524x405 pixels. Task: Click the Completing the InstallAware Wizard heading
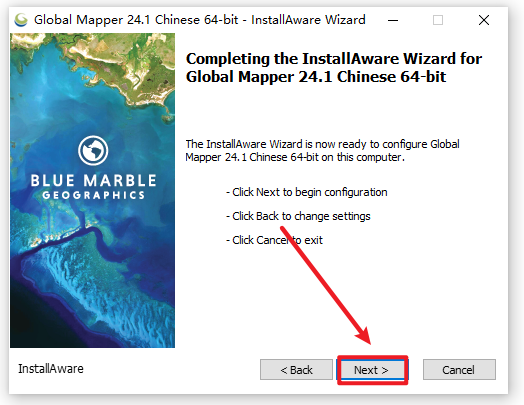pos(334,68)
